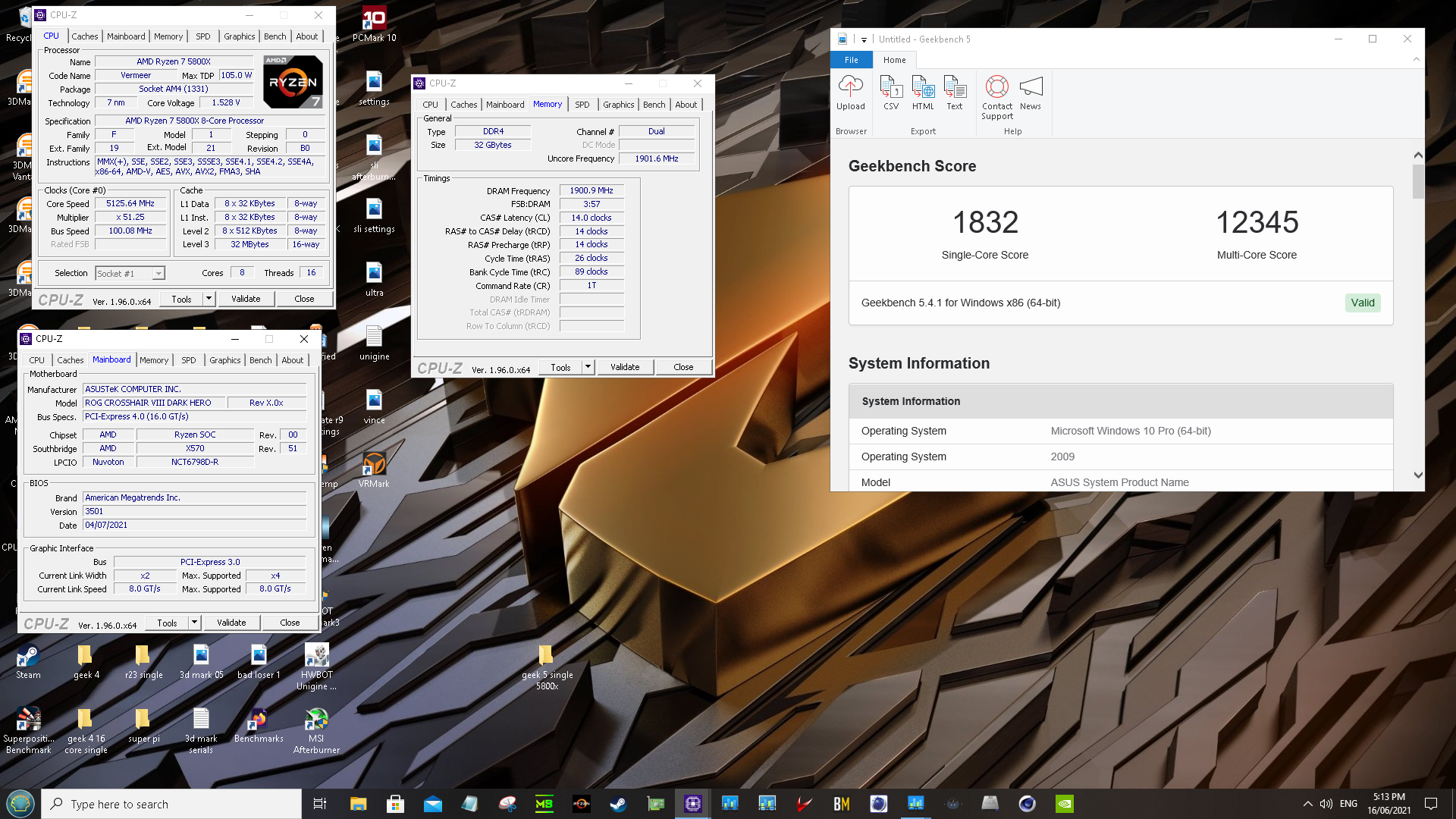1456x819 pixels.
Task: Expand Tools dropdown arrow in CPU-Z Memory window
Action: [588, 367]
